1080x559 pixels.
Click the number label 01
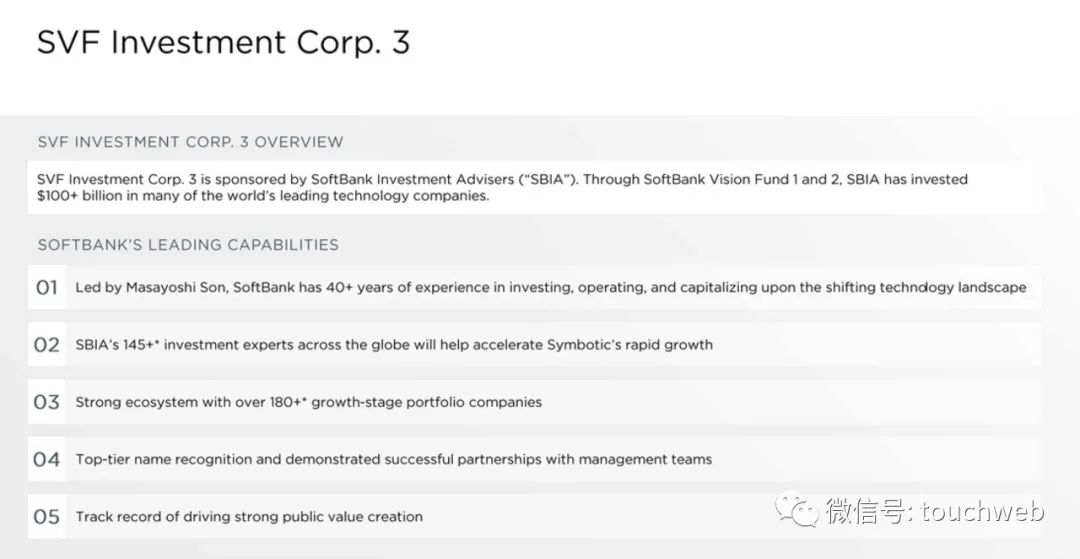(x=47, y=288)
